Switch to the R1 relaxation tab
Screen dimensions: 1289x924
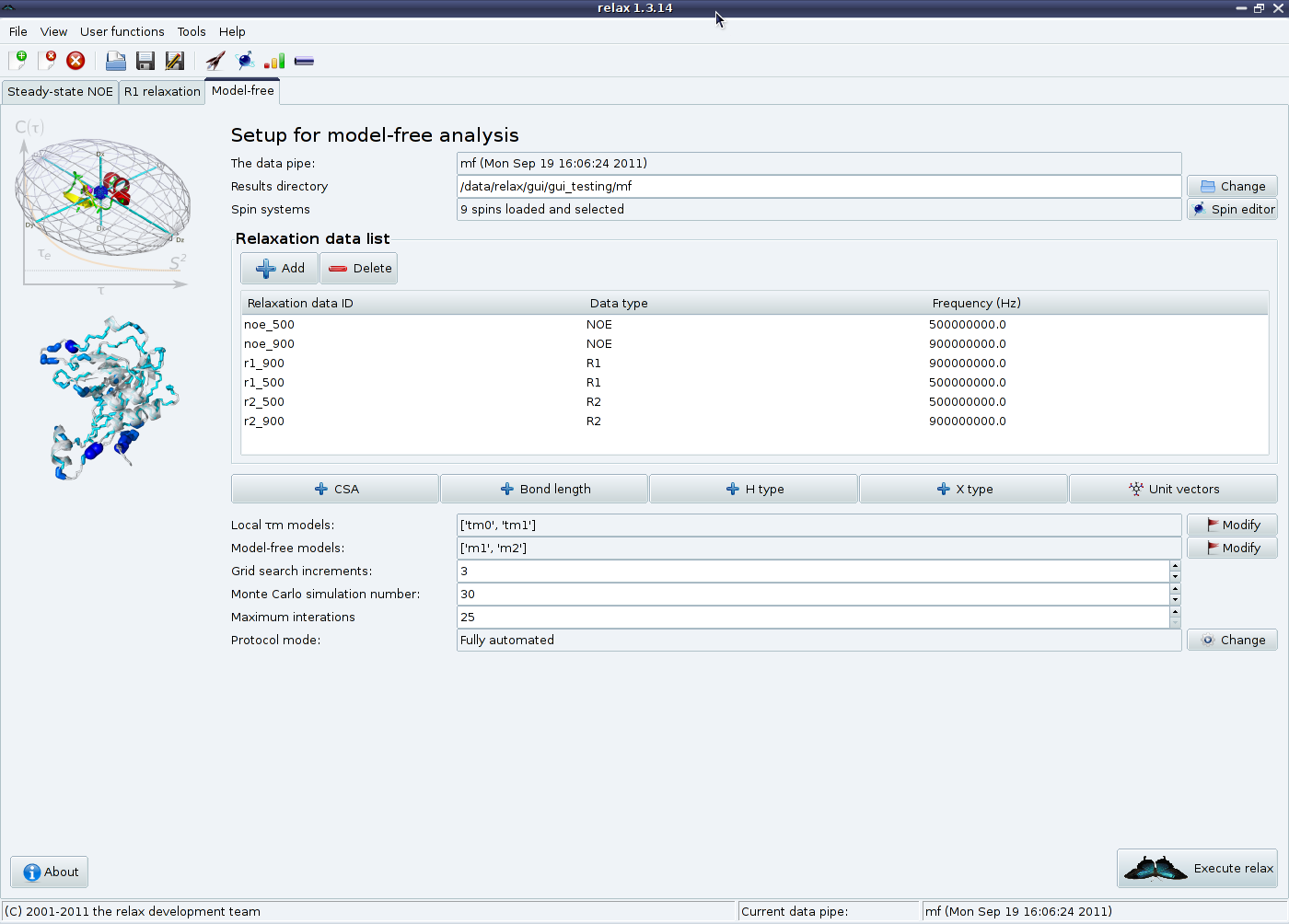pos(162,92)
